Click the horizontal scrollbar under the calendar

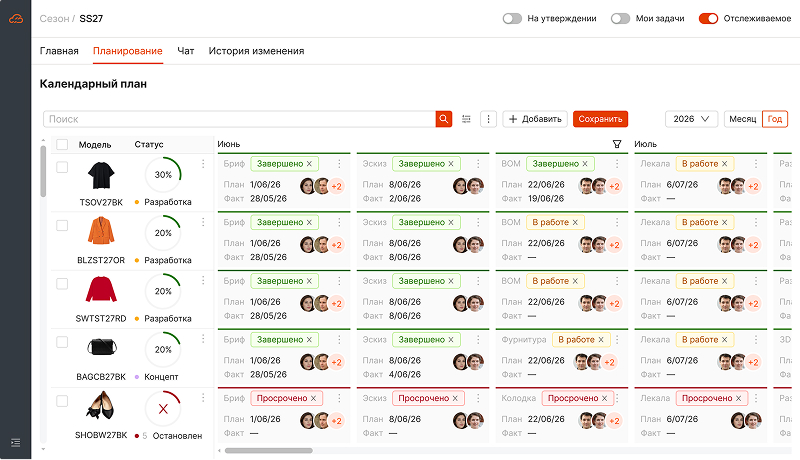click(x=269, y=451)
